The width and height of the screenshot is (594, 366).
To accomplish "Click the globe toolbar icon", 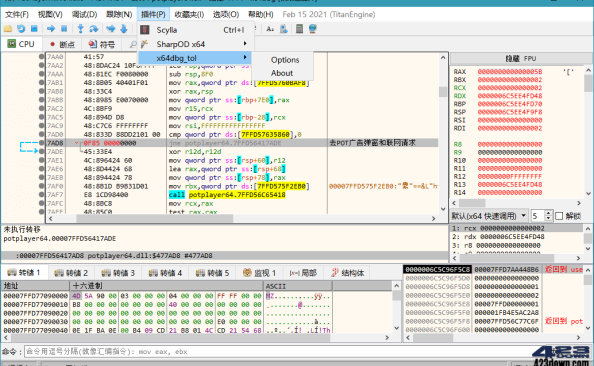I will click(313, 29).
